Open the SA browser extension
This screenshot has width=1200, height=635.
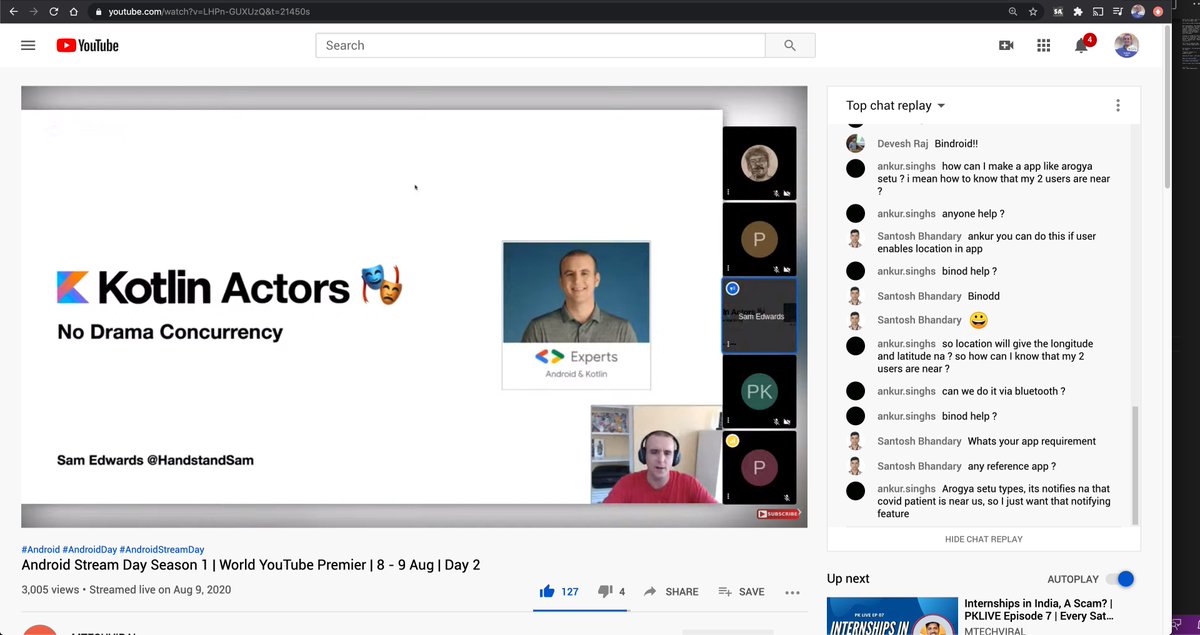pyautogui.click(x=1058, y=12)
